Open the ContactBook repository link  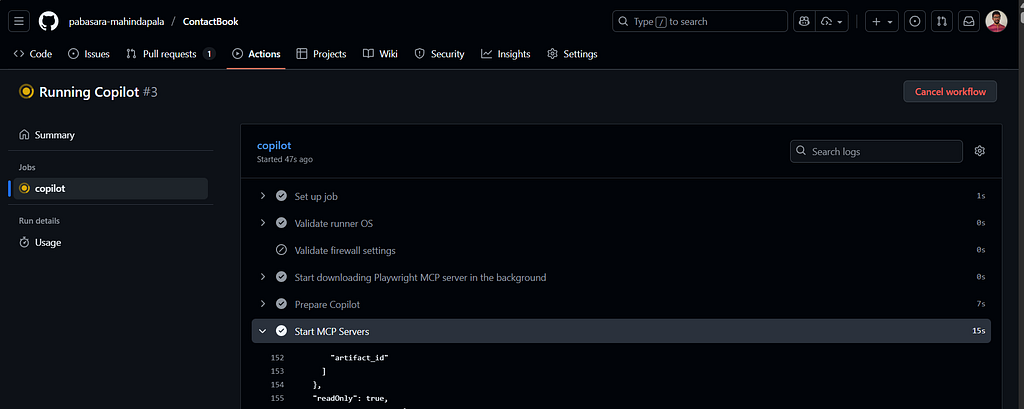click(210, 21)
